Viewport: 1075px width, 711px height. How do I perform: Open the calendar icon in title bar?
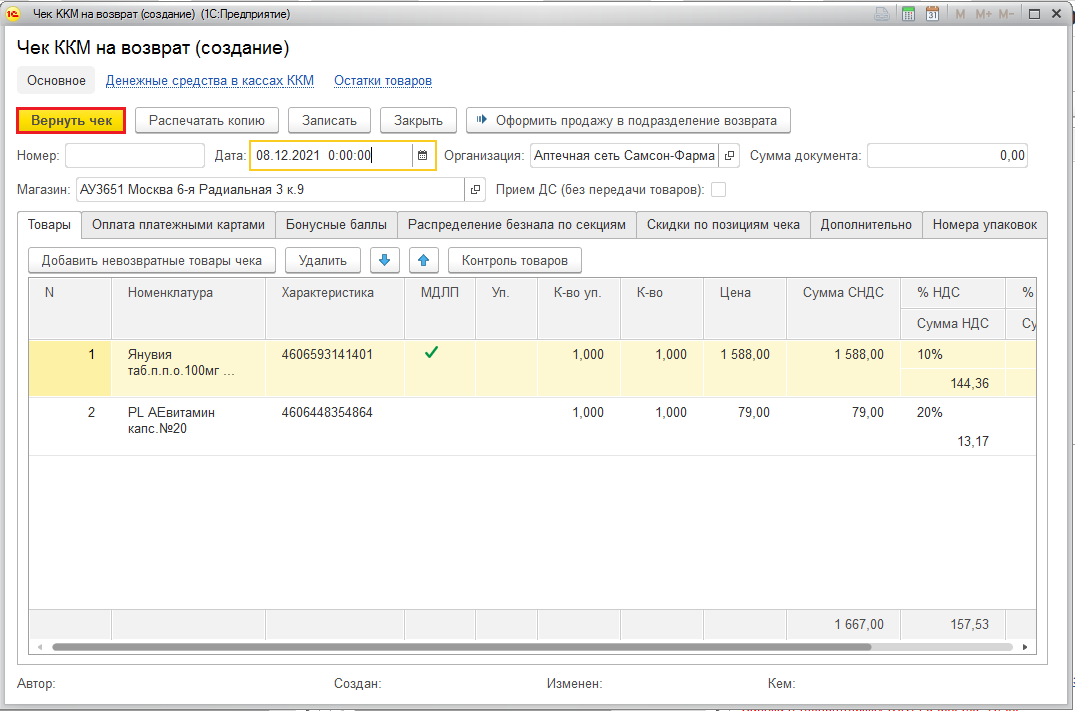pyautogui.click(x=932, y=14)
